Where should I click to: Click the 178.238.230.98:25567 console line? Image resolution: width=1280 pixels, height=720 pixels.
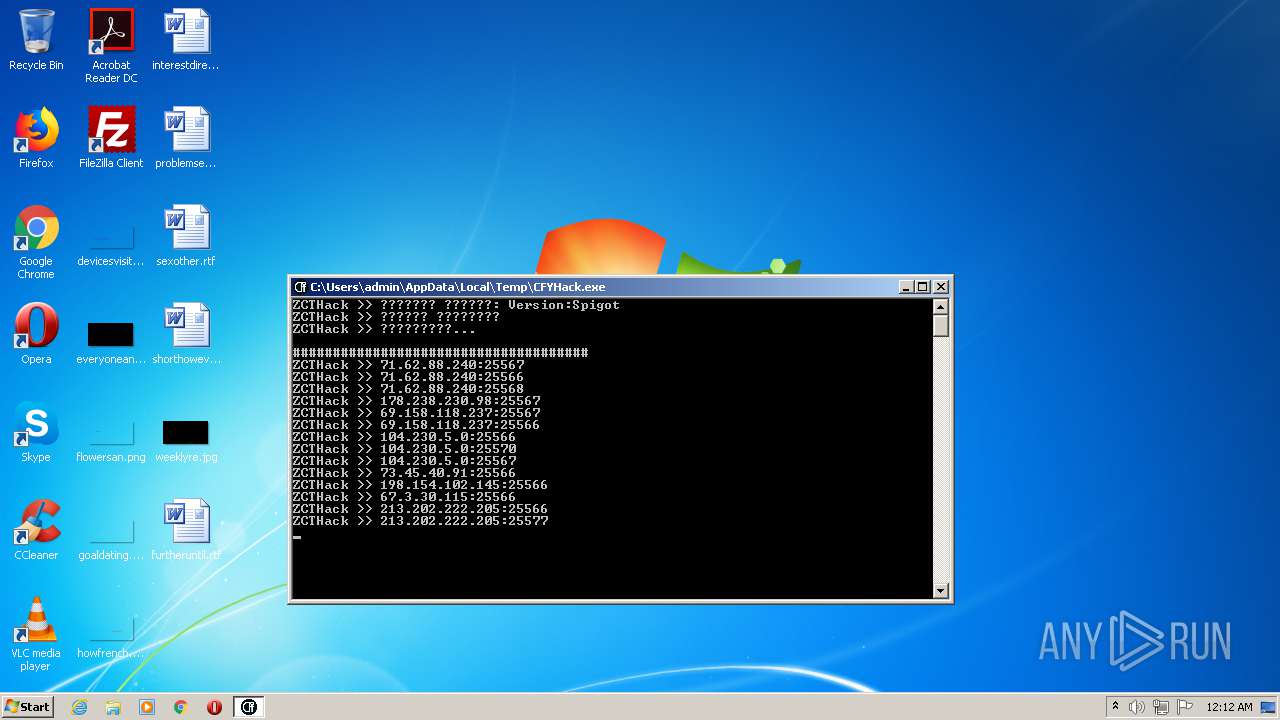(x=416, y=401)
